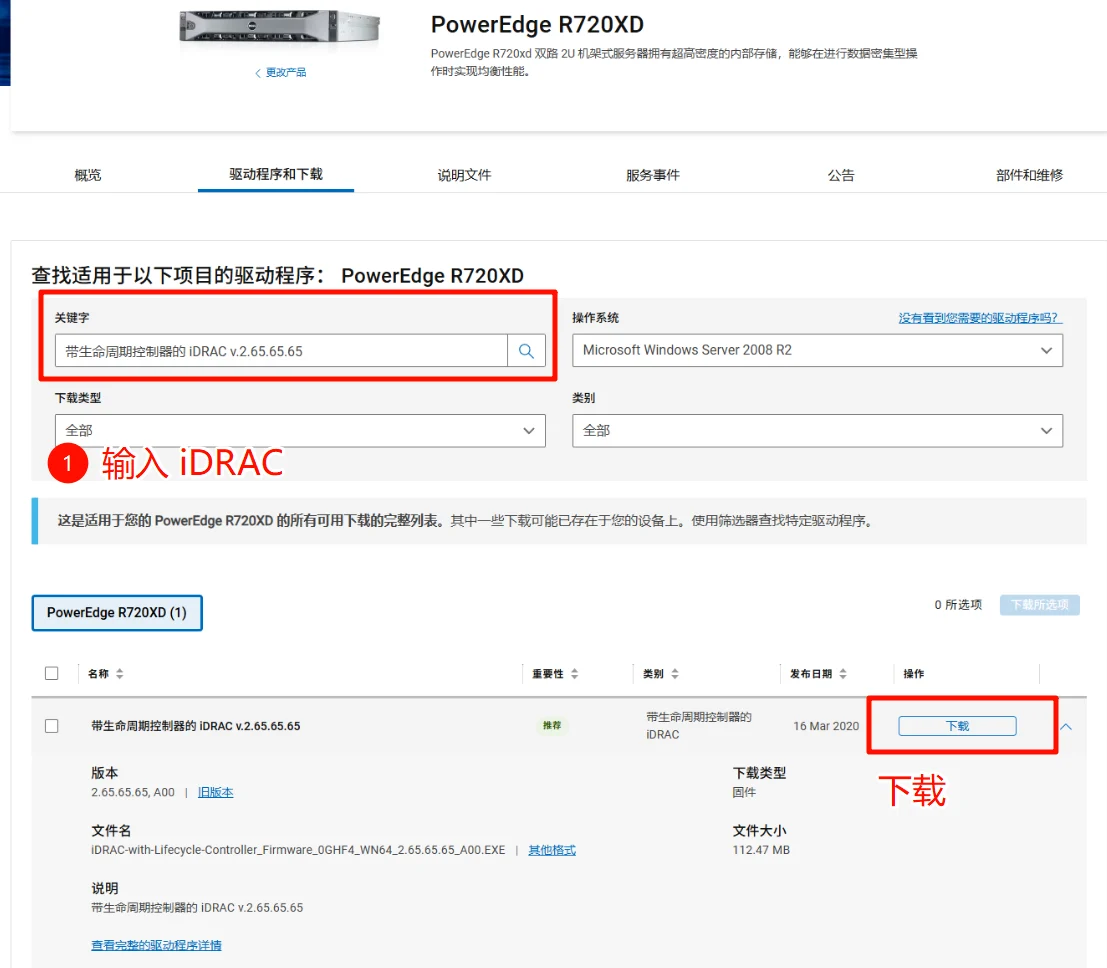
Task: Click the 其他格式 link
Action: pos(552,850)
